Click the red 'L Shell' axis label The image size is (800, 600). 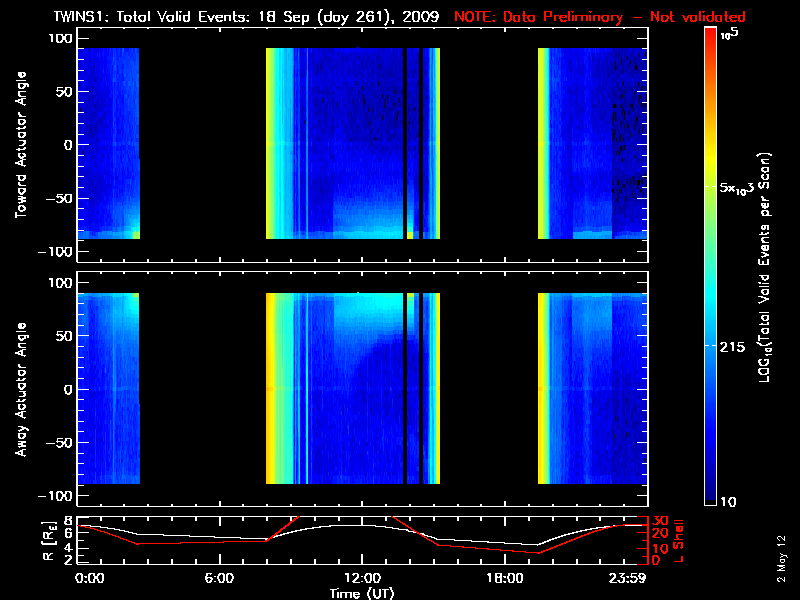pyautogui.click(x=678, y=541)
